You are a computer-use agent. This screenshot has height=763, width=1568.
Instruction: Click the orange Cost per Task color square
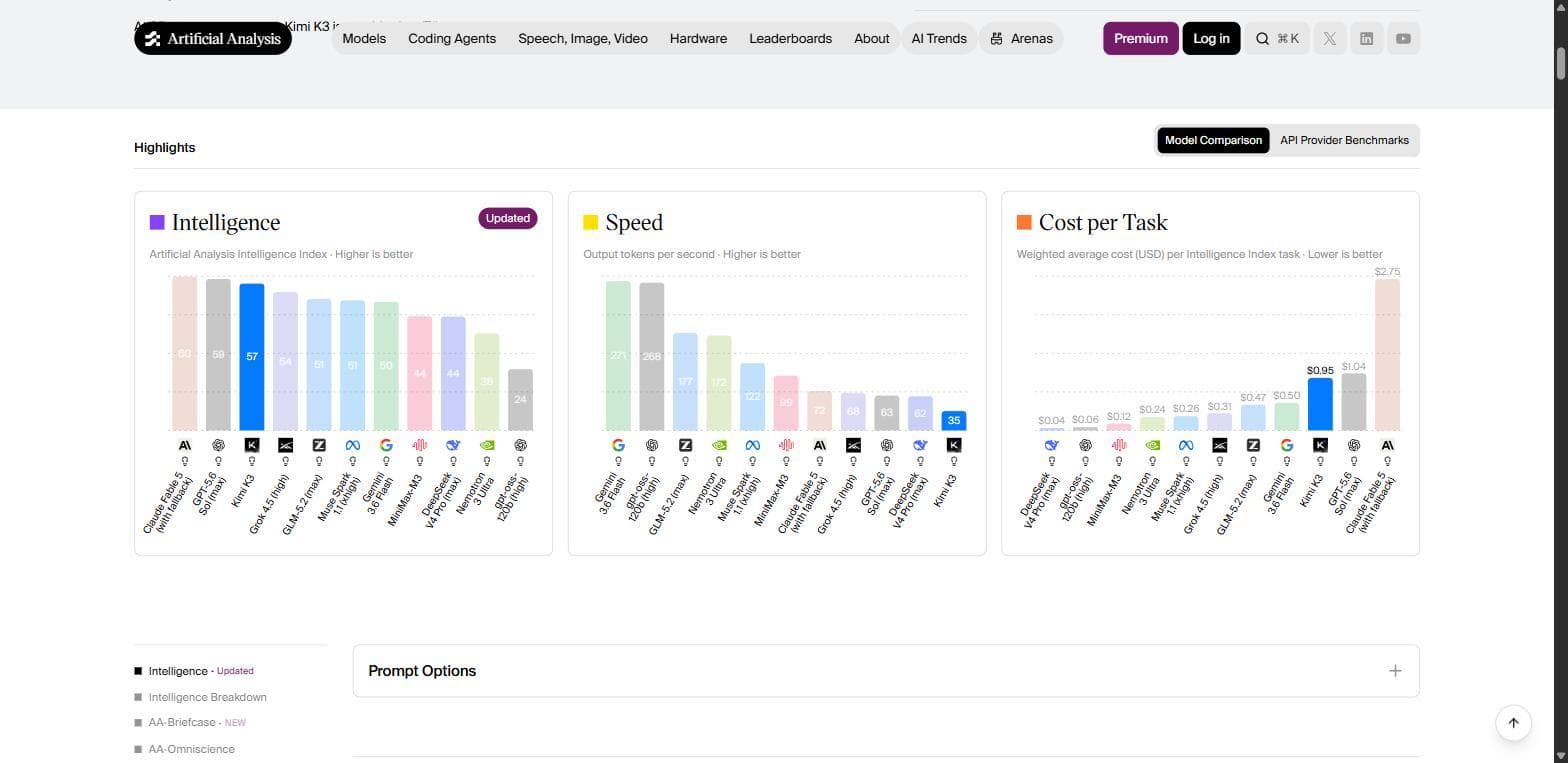pos(1024,222)
